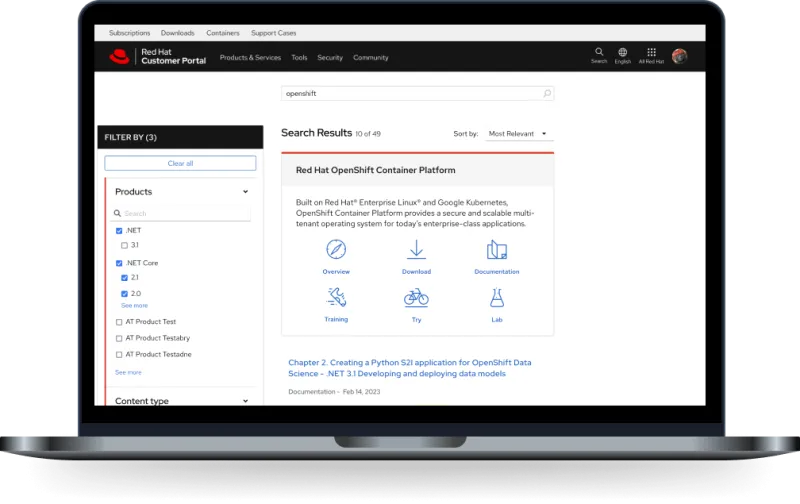Uncheck the .NET Core checkbox
Image resolution: width=800 pixels, height=504 pixels.
[x=119, y=263]
